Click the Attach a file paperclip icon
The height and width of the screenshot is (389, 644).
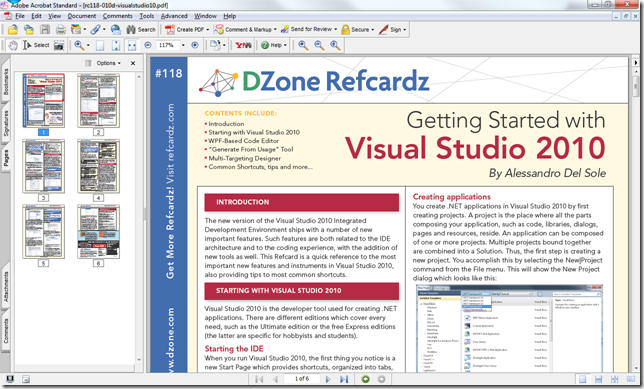(x=95, y=29)
